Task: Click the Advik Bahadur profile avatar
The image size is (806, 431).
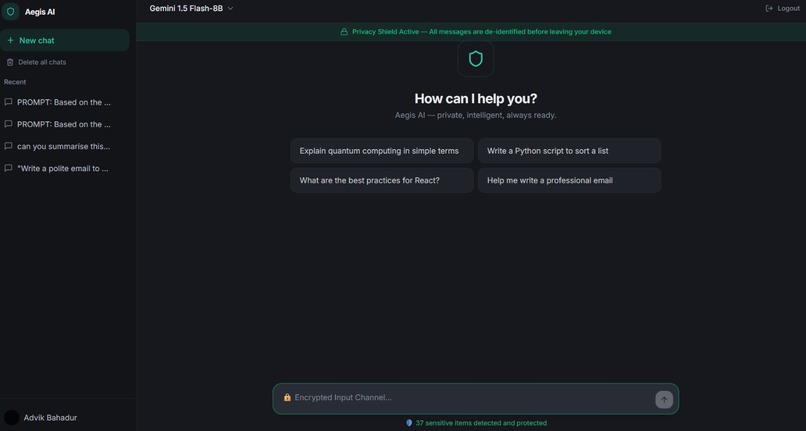Action: tap(11, 418)
